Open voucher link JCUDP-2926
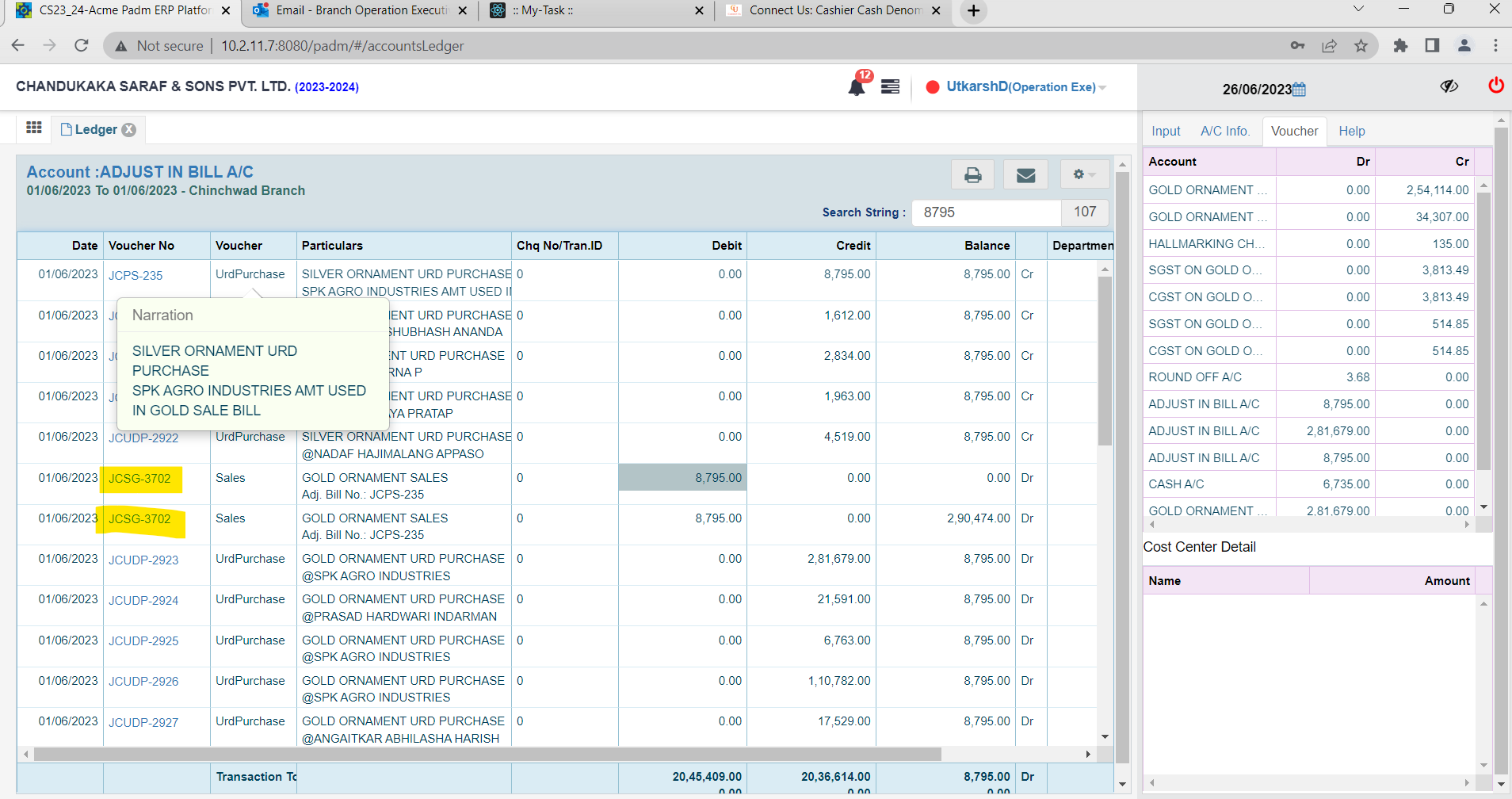The width and height of the screenshot is (1512, 799). click(x=143, y=681)
